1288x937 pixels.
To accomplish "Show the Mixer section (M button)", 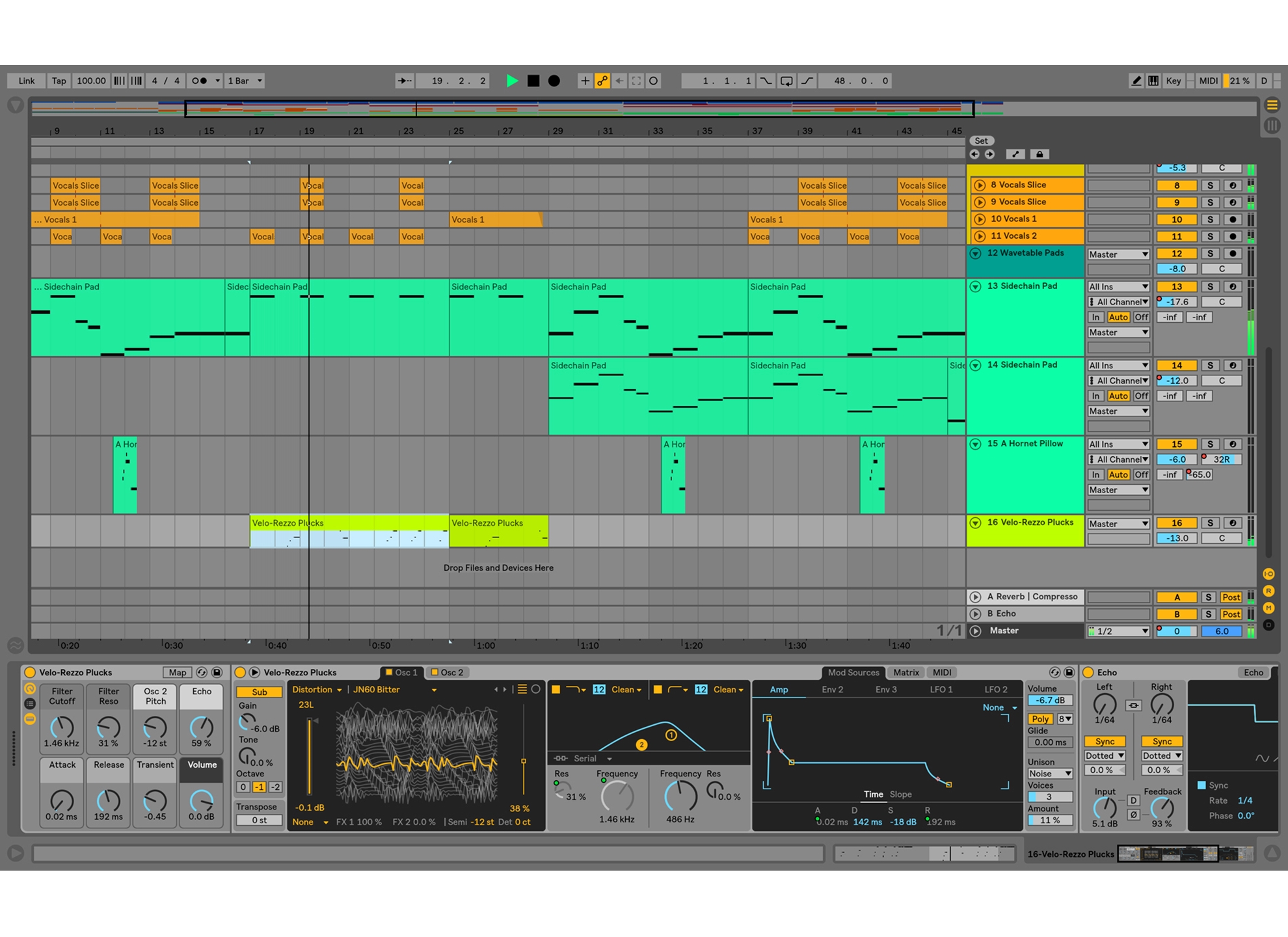I will point(1268,608).
